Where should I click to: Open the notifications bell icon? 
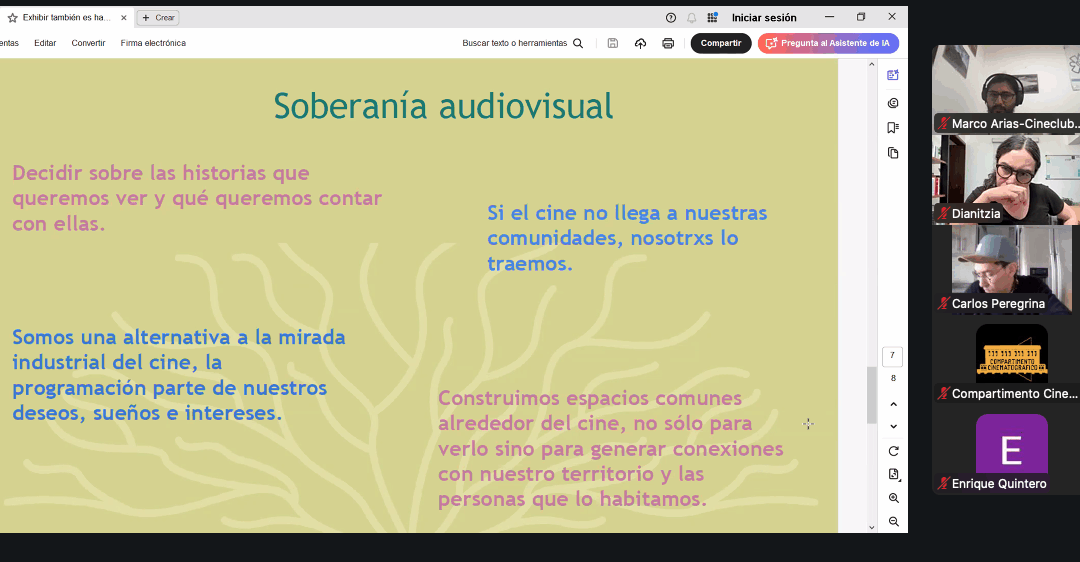(x=692, y=18)
